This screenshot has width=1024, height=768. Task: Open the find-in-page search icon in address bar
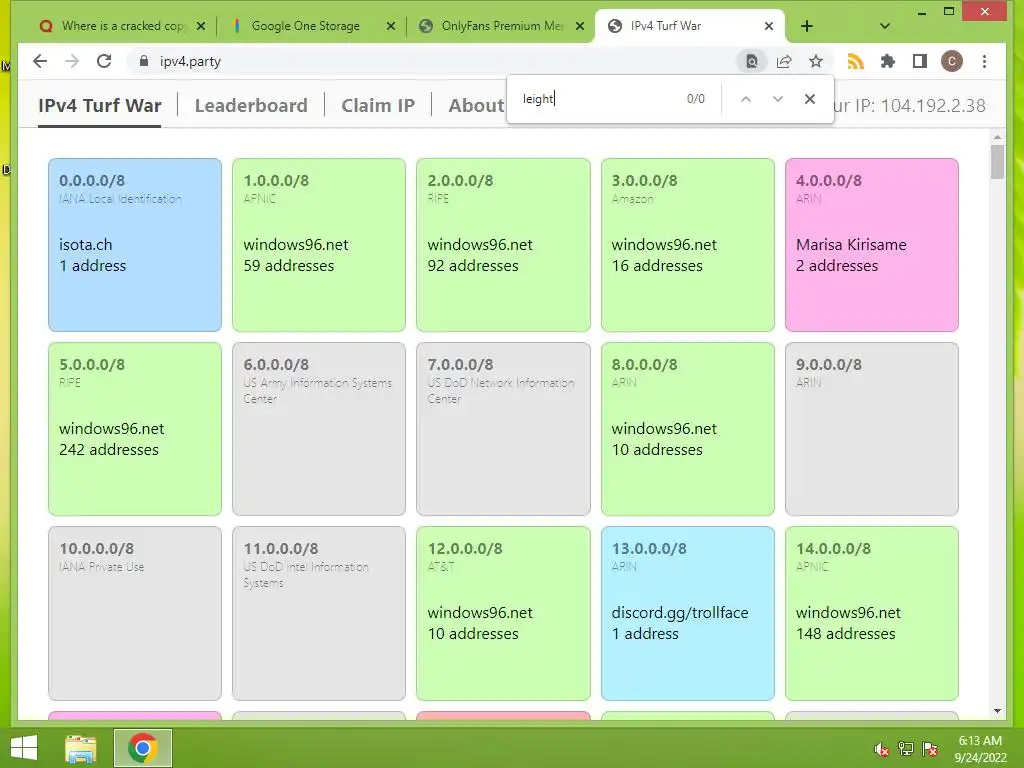752,61
